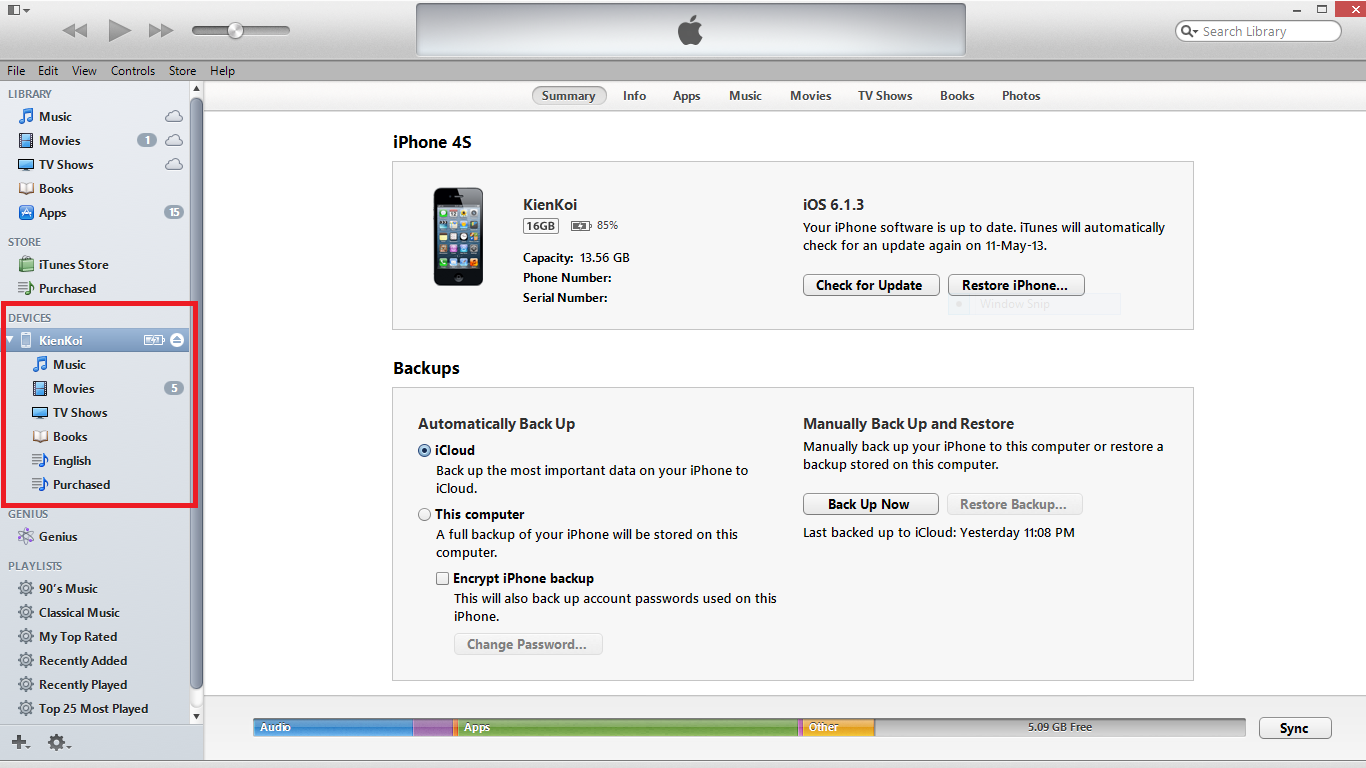This screenshot has height=768, width=1366.
Task: Open device TV Shows under KienKoi
Action: [80, 412]
